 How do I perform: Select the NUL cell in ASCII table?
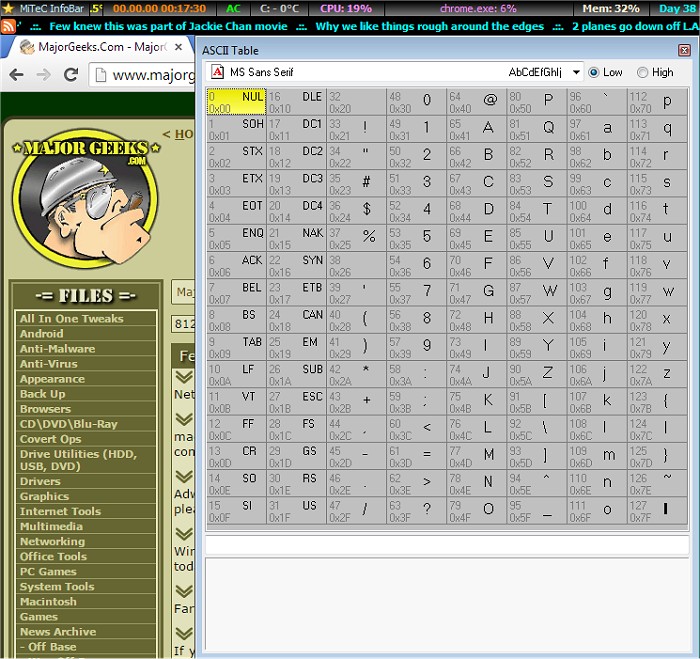[237, 102]
